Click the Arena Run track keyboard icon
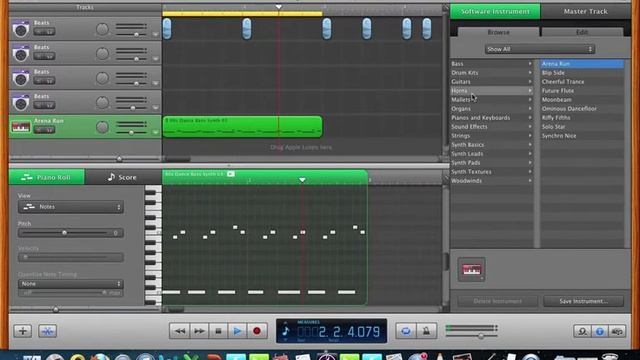Viewport: 640px width, 360px height. pos(20,127)
